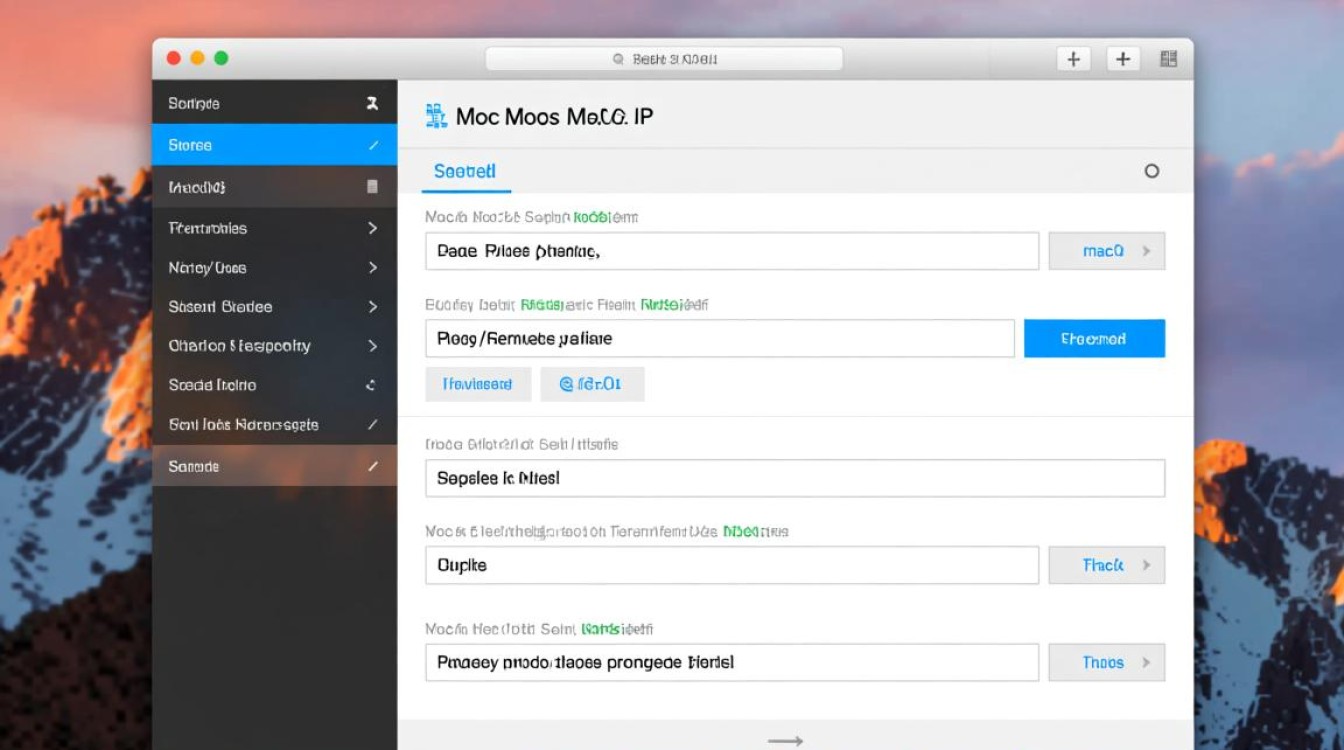Click the blue network icon beside the title

click(436, 116)
